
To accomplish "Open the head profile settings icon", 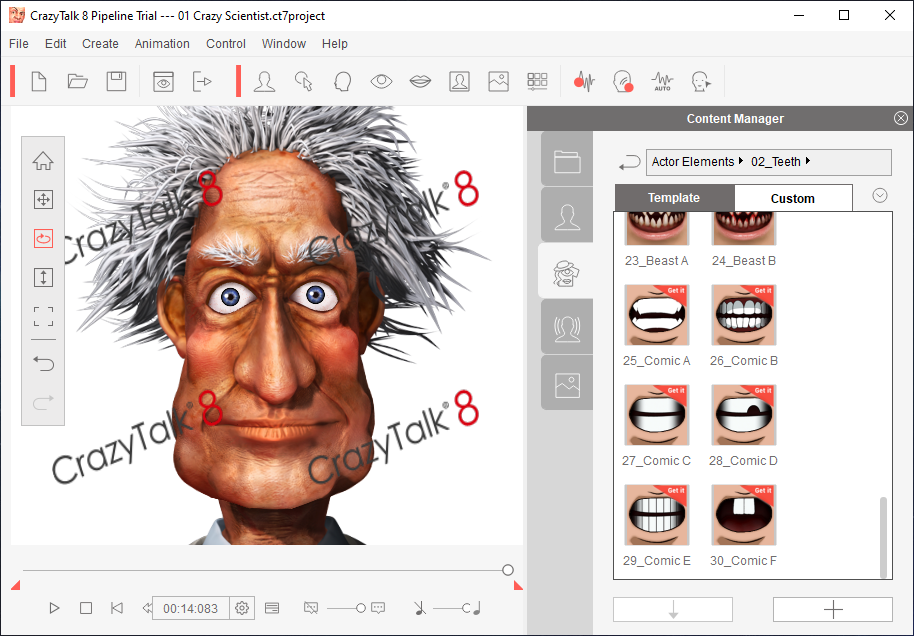I will click(342, 81).
